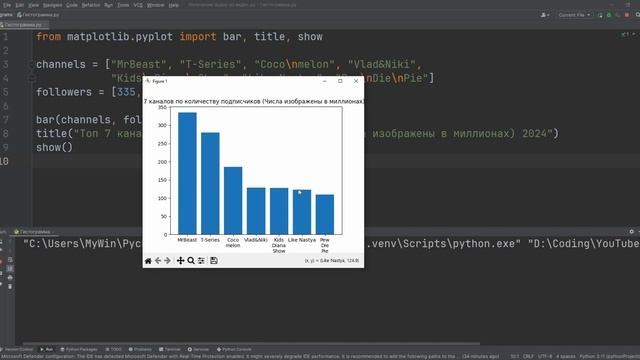Open the Services tool window

point(198,349)
